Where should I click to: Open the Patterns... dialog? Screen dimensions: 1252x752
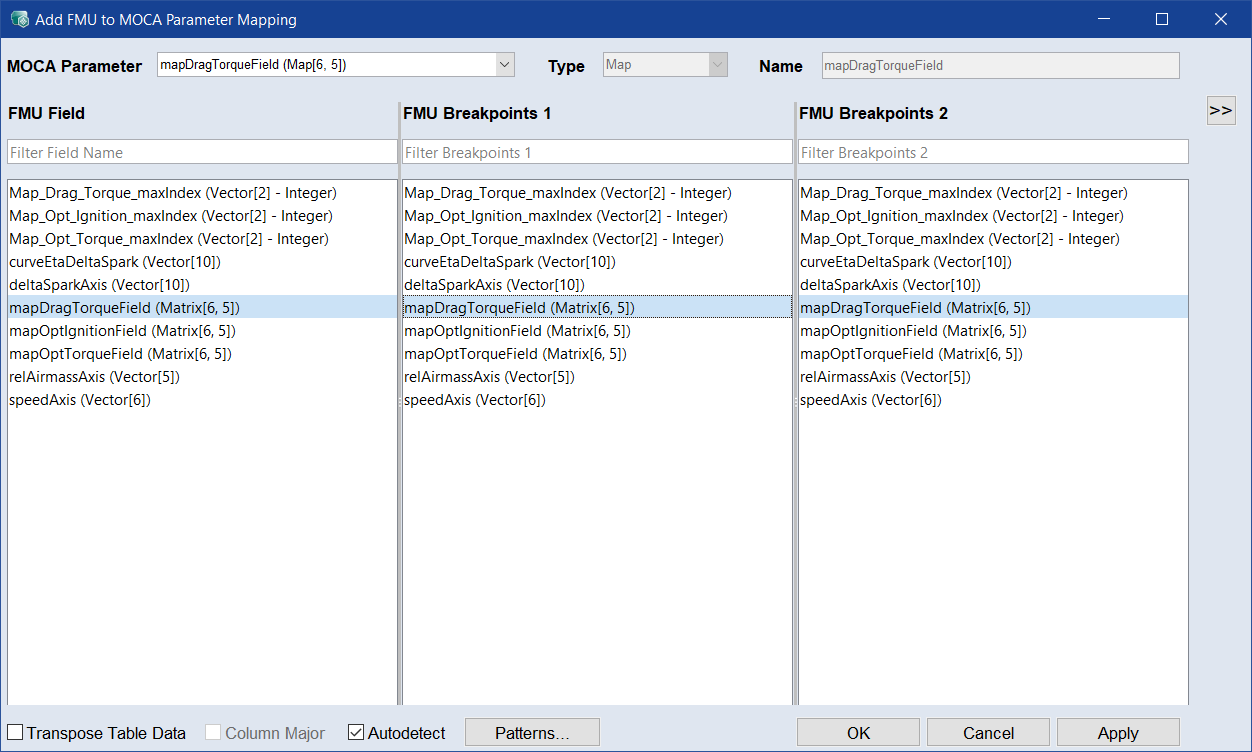532,733
